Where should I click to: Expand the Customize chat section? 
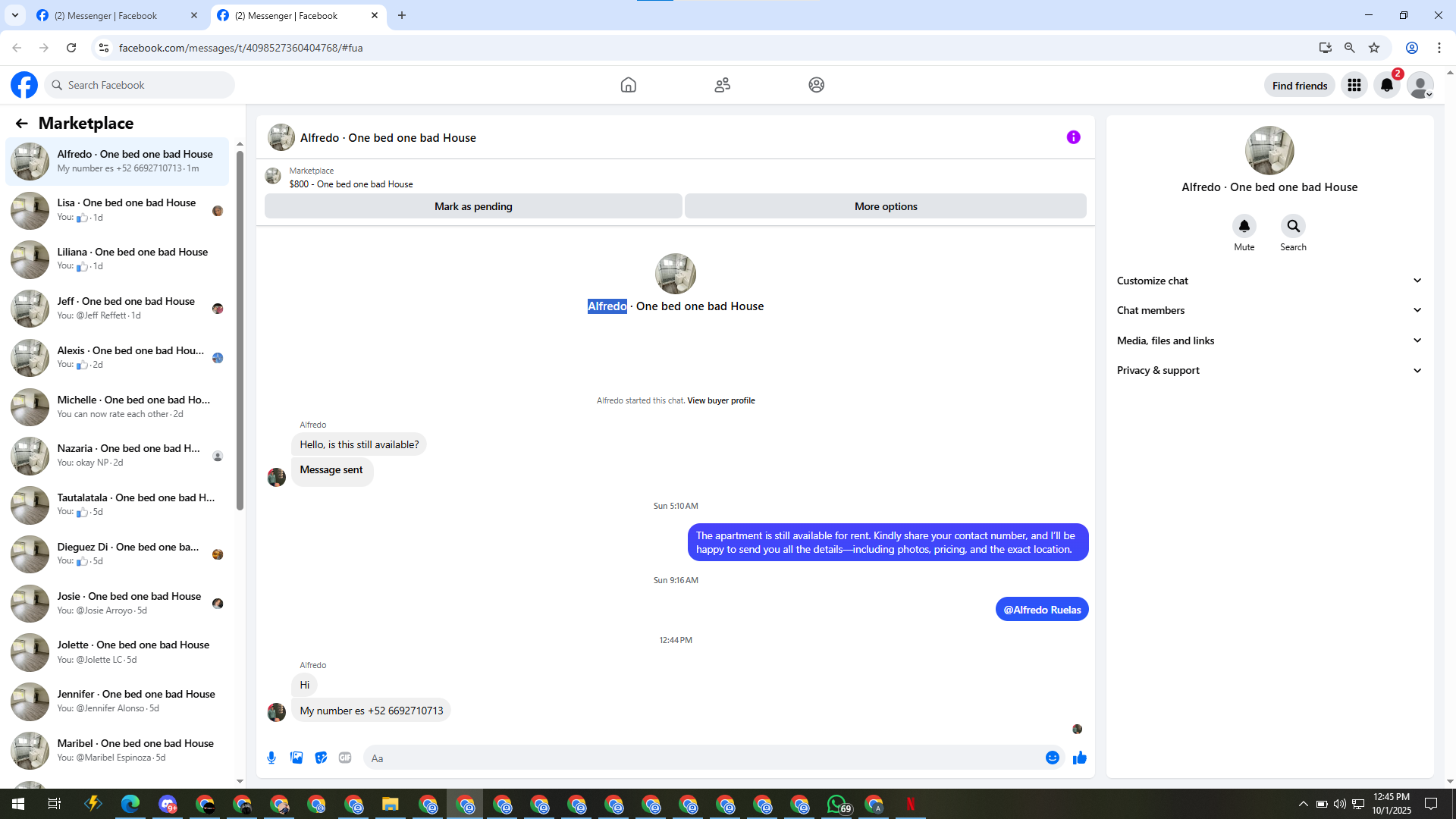coord(1269,281)
